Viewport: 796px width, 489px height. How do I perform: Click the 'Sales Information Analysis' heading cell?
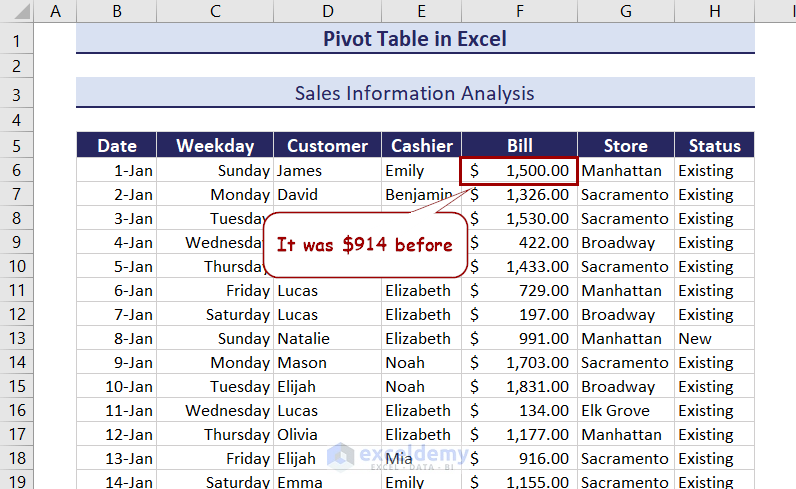(415, 93)
